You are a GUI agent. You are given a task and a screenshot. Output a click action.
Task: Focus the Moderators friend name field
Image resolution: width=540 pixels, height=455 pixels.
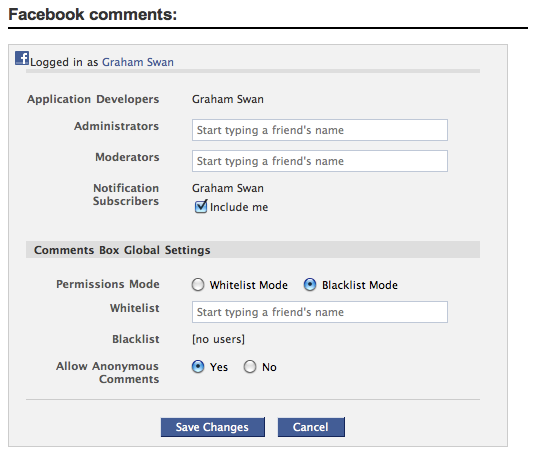(320, 161)
